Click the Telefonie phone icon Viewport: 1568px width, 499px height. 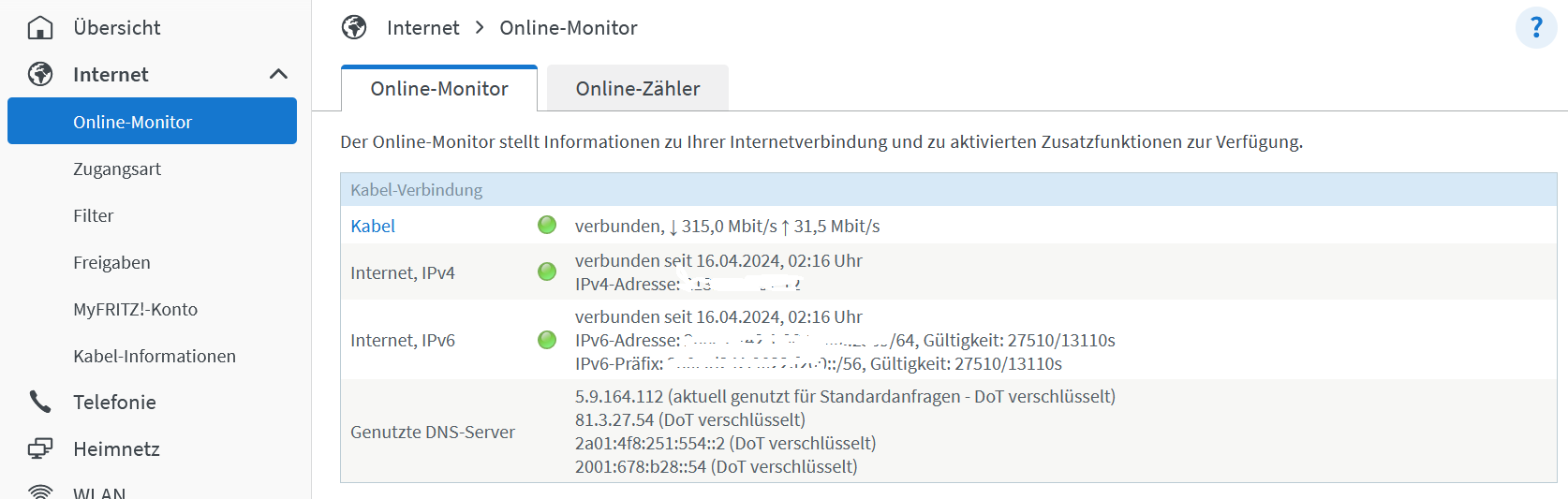[40, 402]
